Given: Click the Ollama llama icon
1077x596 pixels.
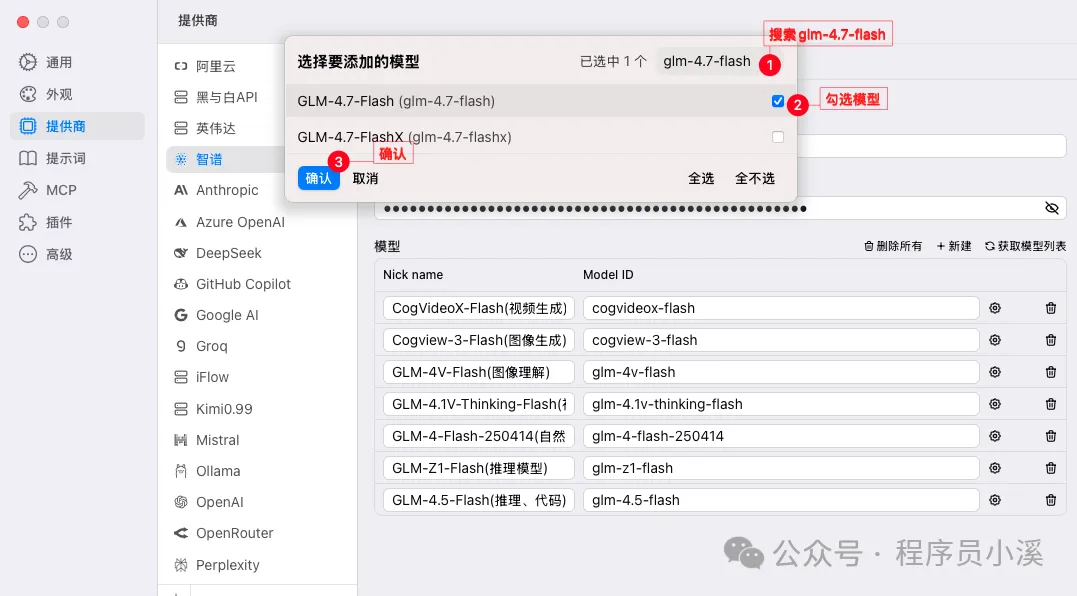Looking at the screenshot, I should [181, 471].
